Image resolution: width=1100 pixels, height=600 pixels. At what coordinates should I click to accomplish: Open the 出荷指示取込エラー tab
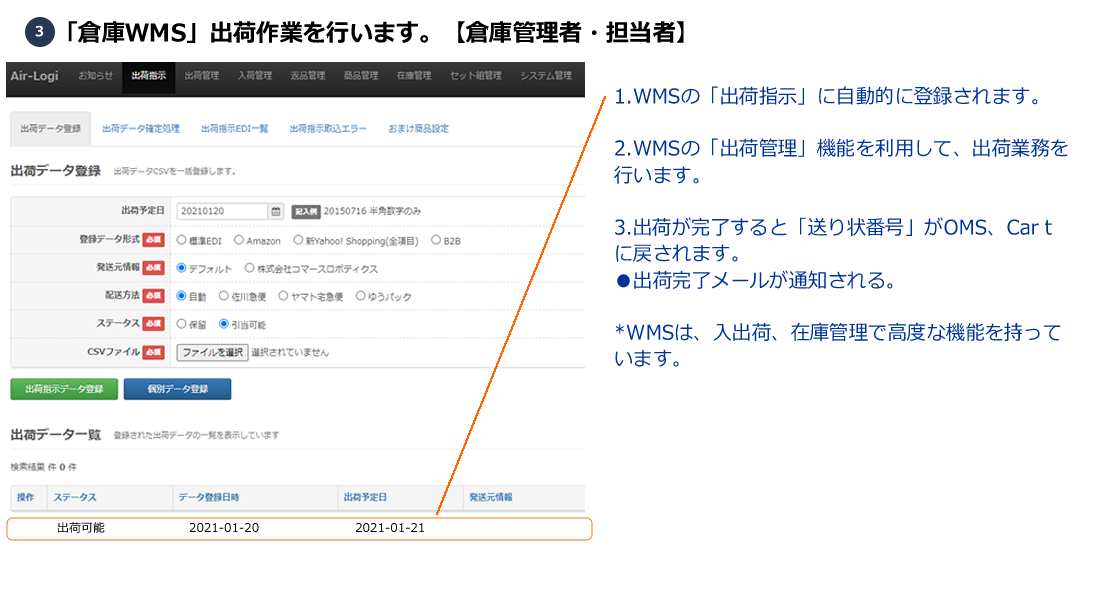click(x=328, y=129)
